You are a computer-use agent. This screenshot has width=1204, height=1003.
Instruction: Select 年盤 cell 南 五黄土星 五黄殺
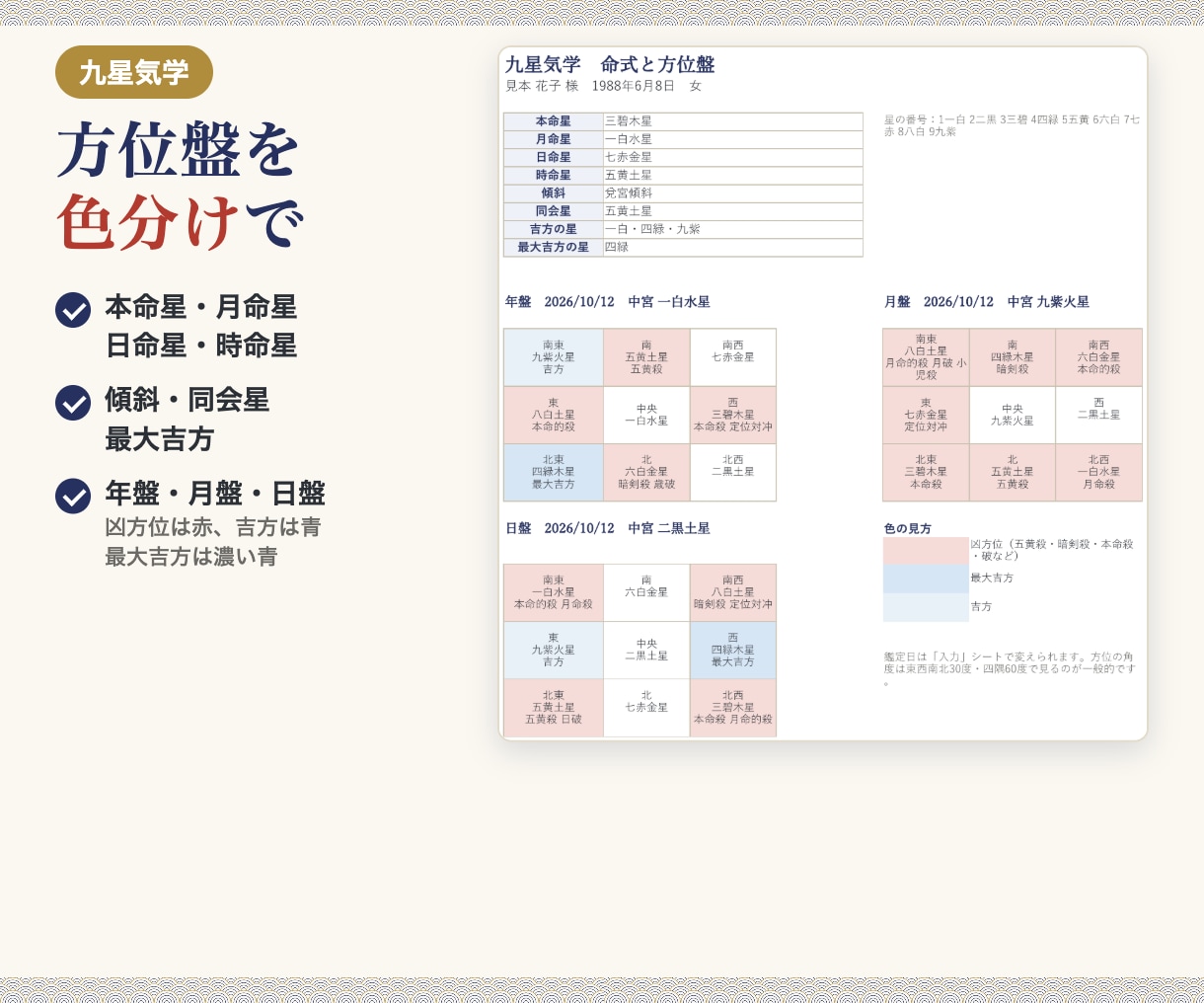click(x=646, y=357)
